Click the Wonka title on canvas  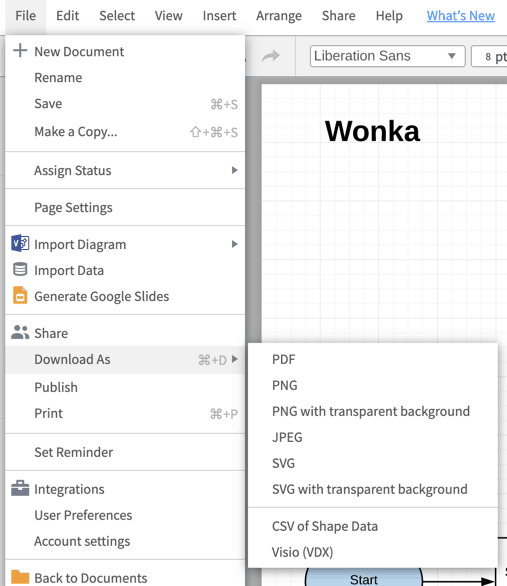point(372,131)
